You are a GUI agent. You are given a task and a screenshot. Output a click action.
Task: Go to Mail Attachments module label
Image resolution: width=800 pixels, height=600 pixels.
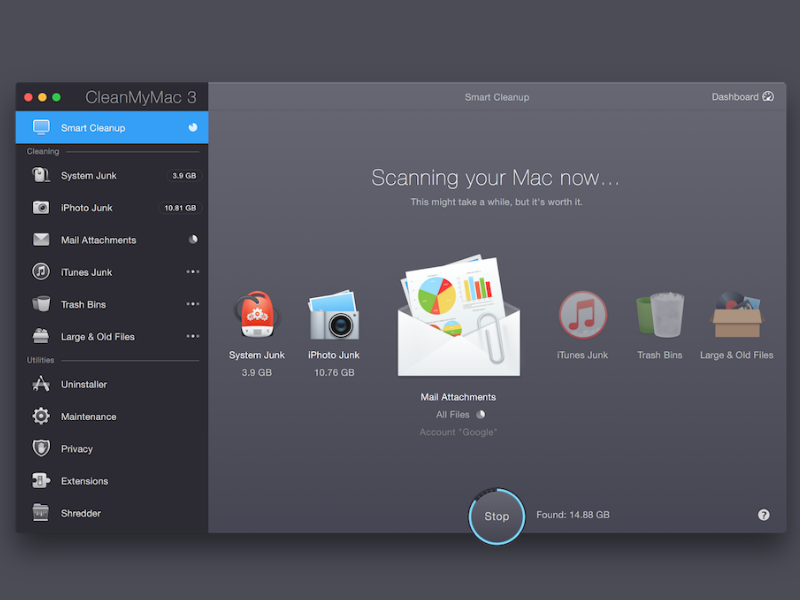click(x=98, y=240)
